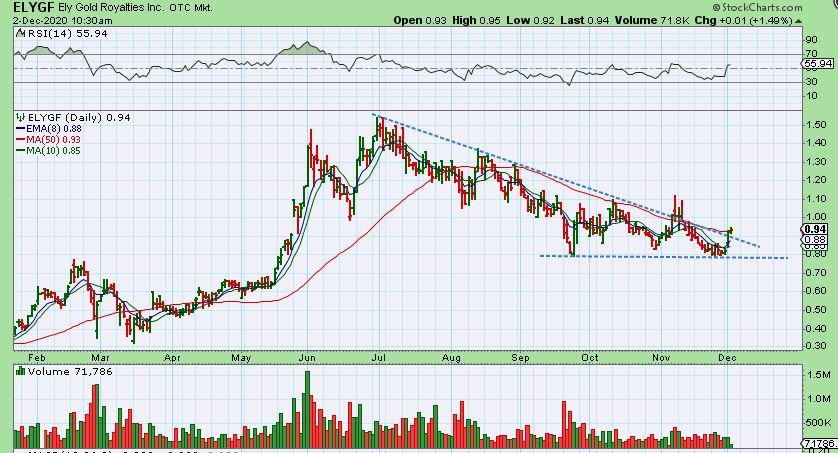Click the Volume 71.8K value in header
838x453 pixels.
(x=652, y=20)
